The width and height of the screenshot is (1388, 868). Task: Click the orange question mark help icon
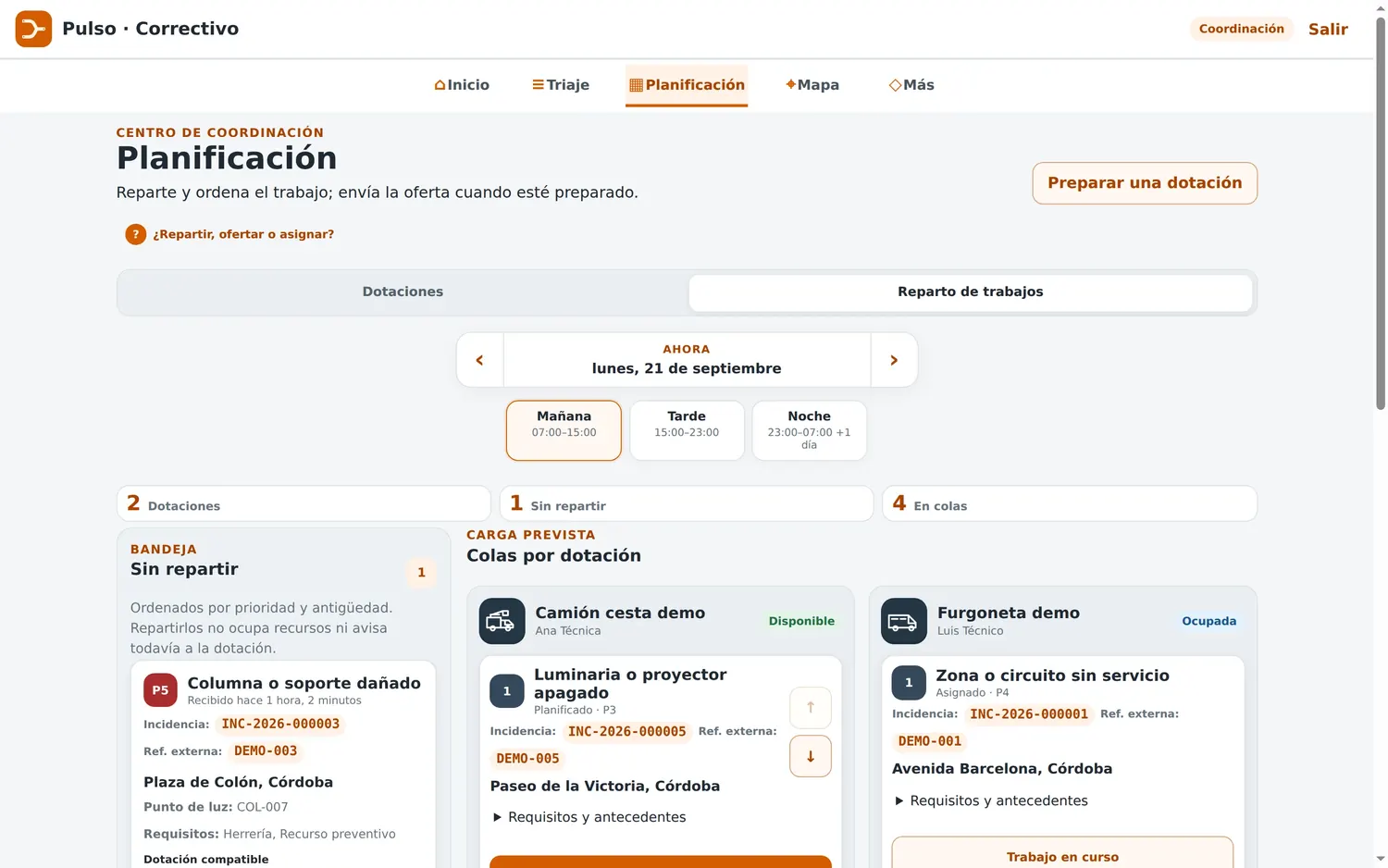[x=135, y=234]
